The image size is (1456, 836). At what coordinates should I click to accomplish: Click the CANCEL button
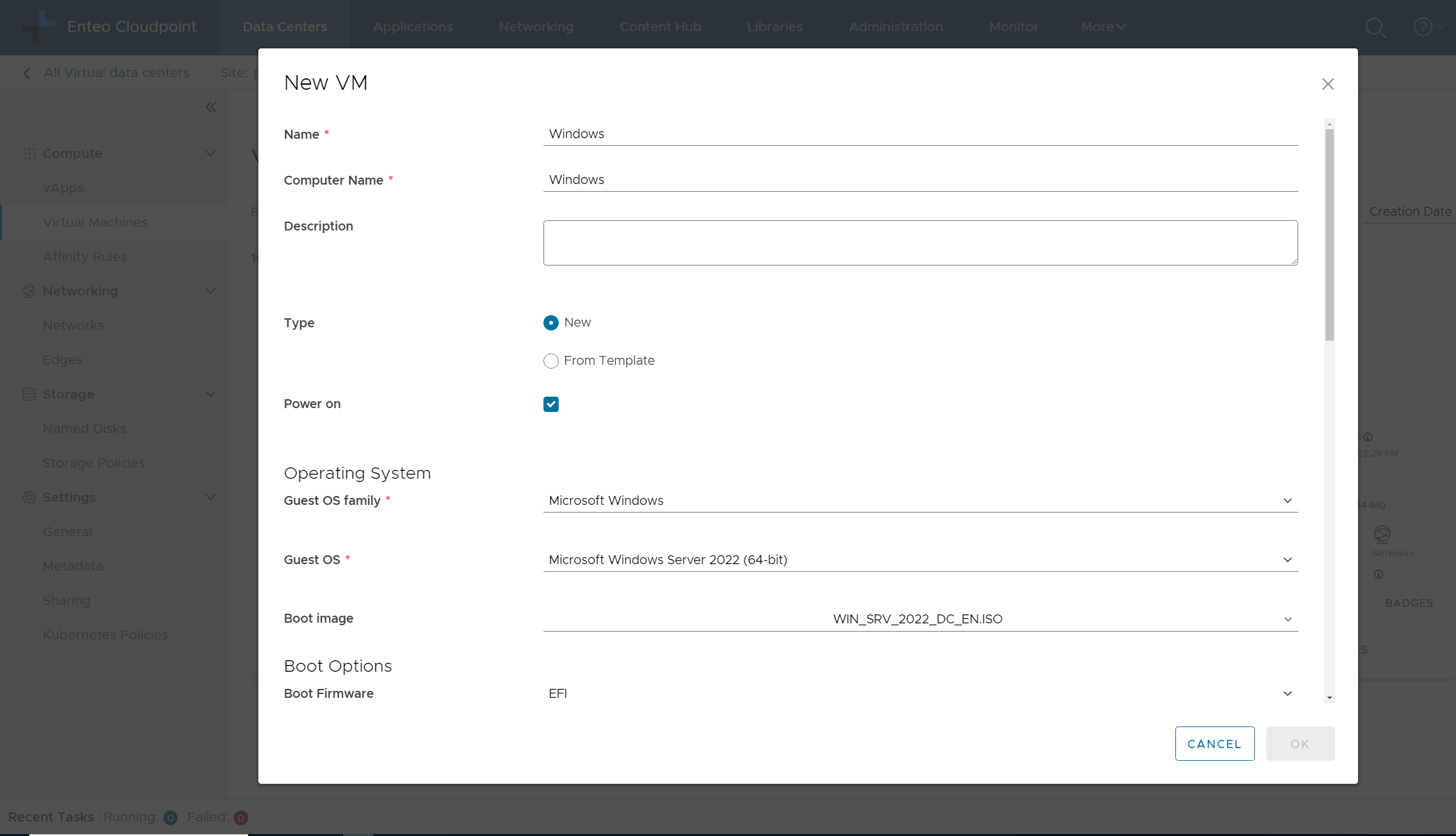[x=1214, y=744]
